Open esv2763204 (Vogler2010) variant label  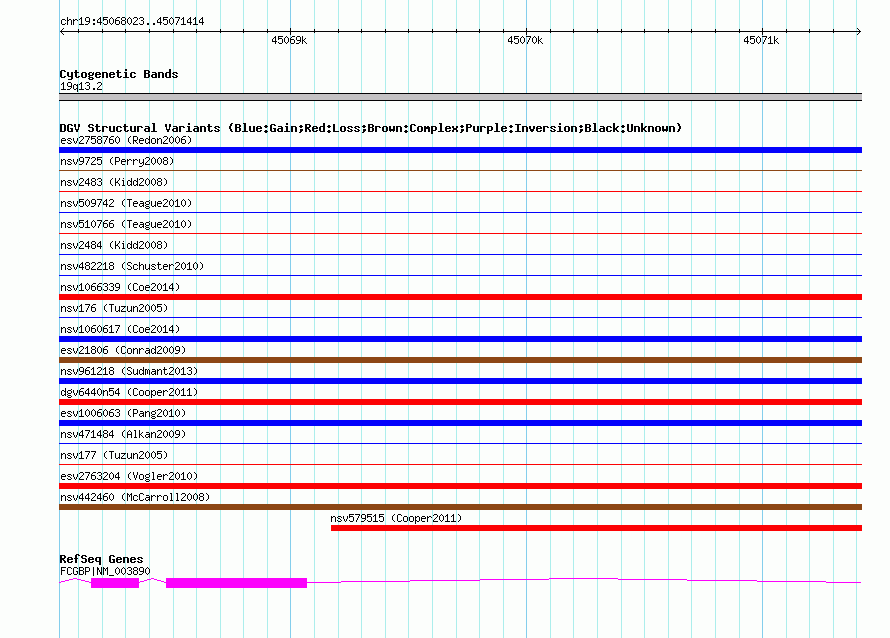coord(129,476)
